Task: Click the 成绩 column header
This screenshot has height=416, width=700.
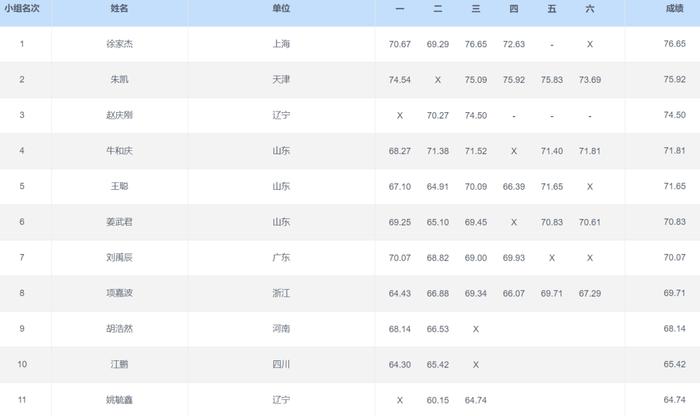Action: pyautogui.click(x=675, y=8)
